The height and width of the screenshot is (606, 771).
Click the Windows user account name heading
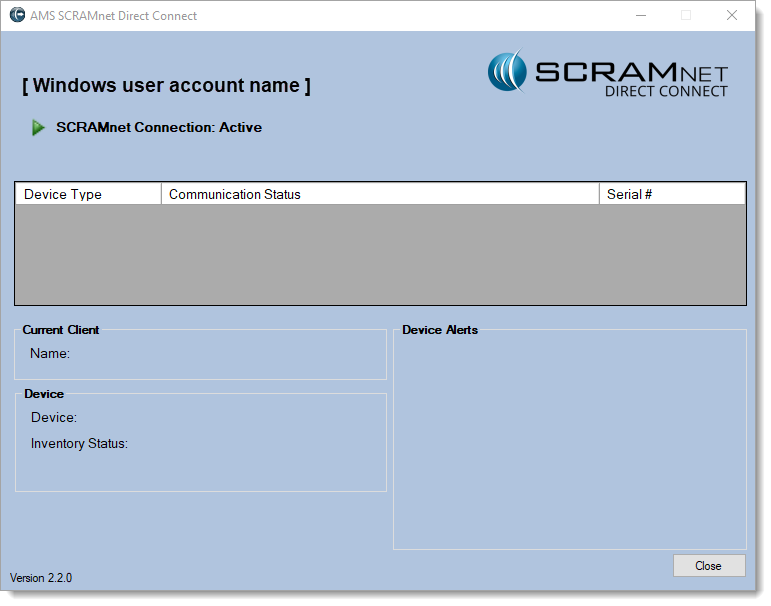(166, 86)
